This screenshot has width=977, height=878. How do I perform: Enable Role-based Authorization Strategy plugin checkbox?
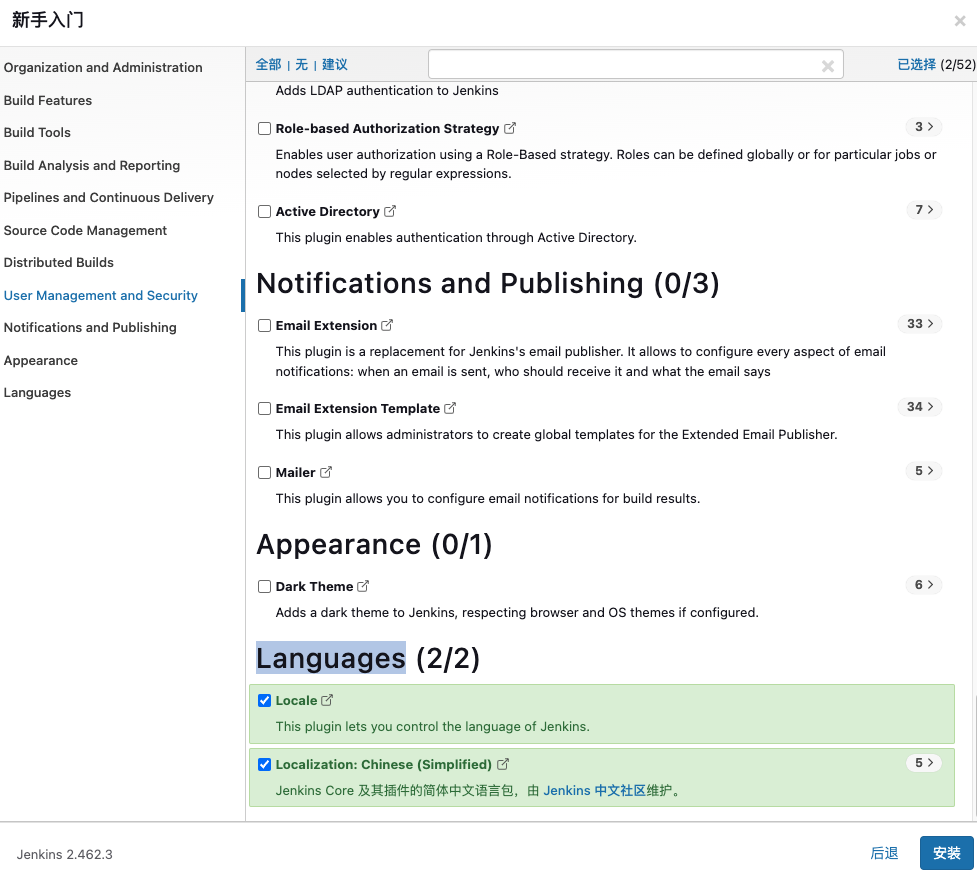(x=264, y=128)
